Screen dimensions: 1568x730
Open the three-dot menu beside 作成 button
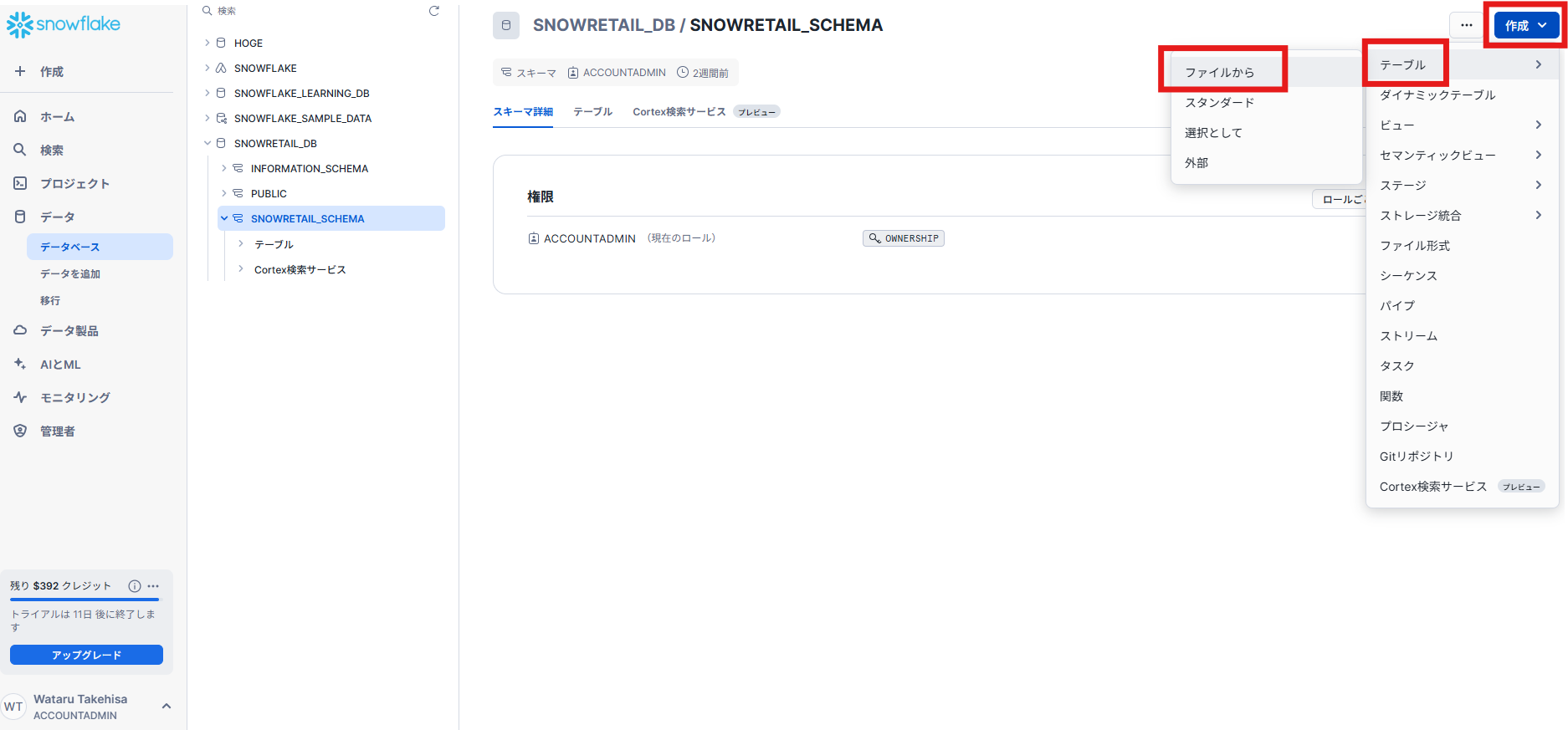tap(1466, 25)
